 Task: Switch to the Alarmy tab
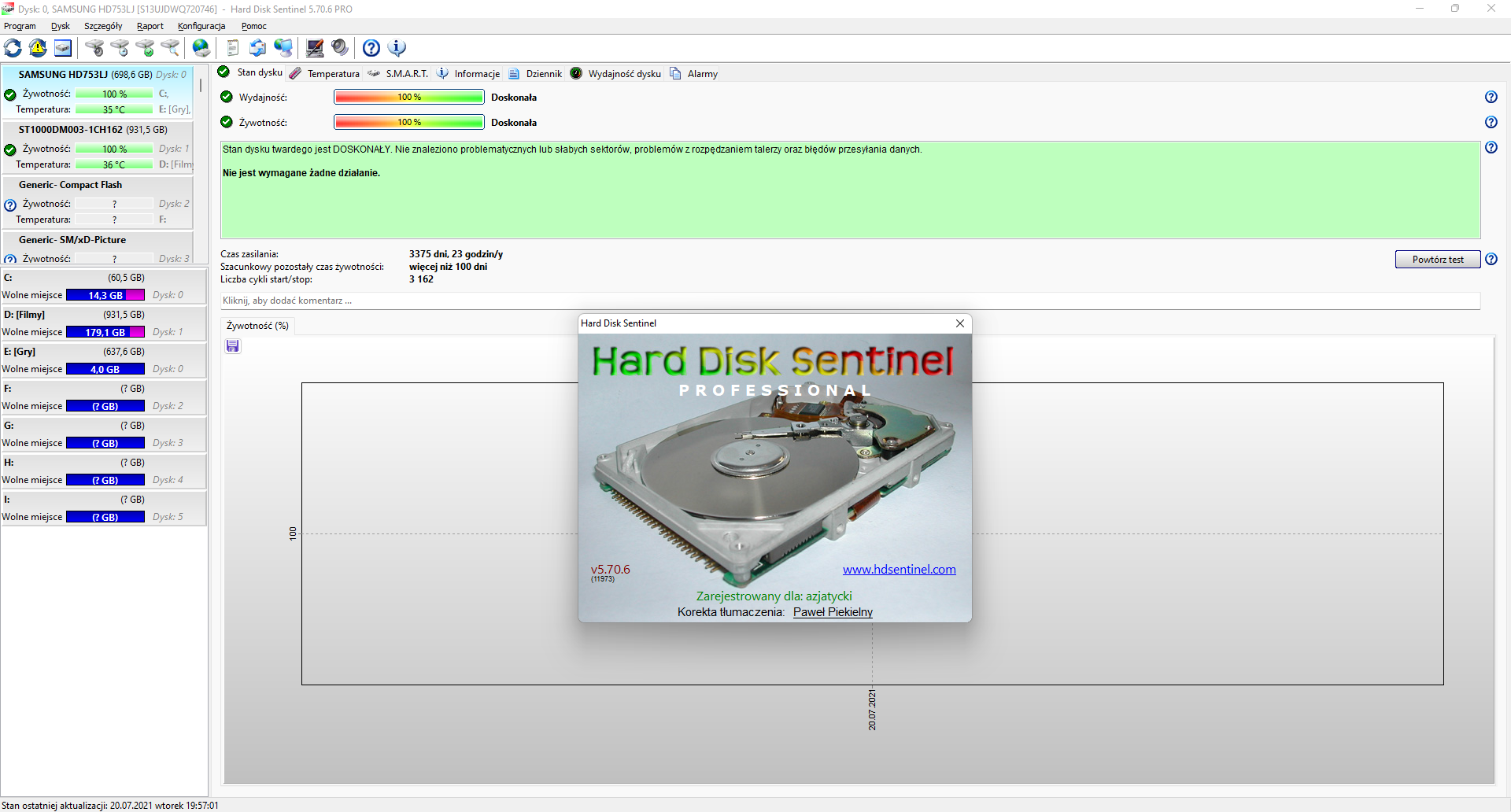click(693, 73)
